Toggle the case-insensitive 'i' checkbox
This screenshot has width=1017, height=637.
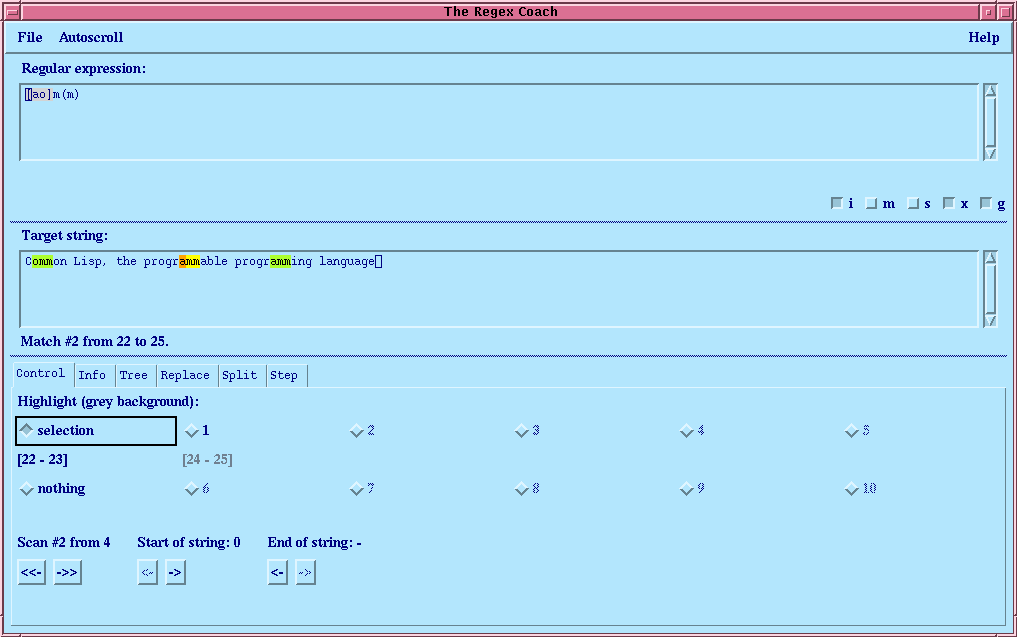(837, 203)
